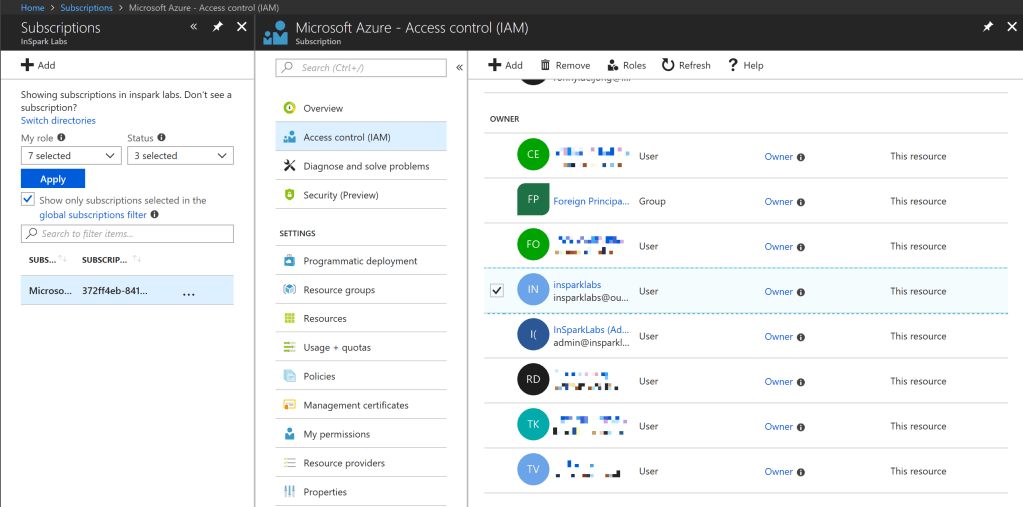Pin the Subscriptions blade

[218, 28]
